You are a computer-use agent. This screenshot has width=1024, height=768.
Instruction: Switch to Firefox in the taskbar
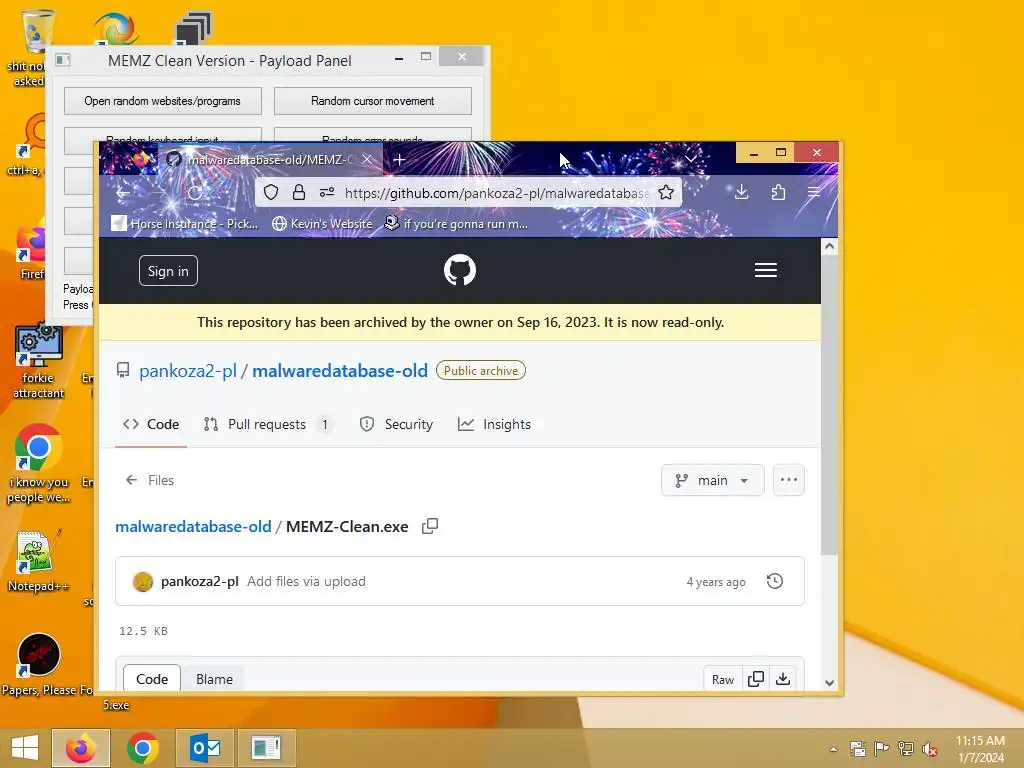[81, 748]
